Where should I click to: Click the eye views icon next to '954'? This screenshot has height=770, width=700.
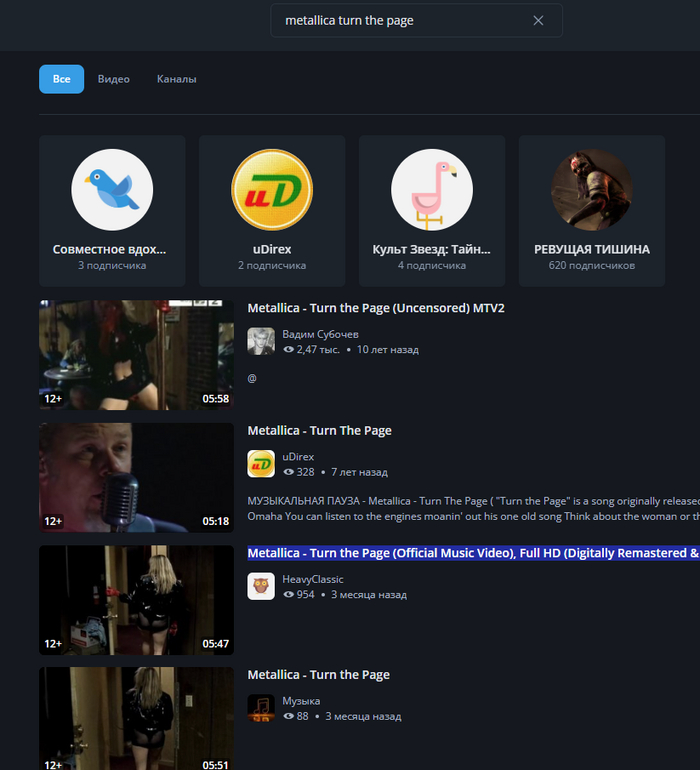click(289, 595)
